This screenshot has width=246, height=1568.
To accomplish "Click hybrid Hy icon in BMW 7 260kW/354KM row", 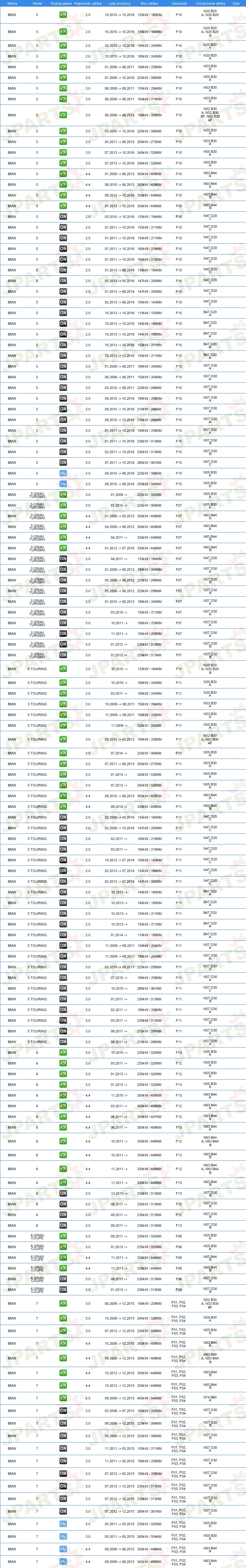I will 63,1537.
